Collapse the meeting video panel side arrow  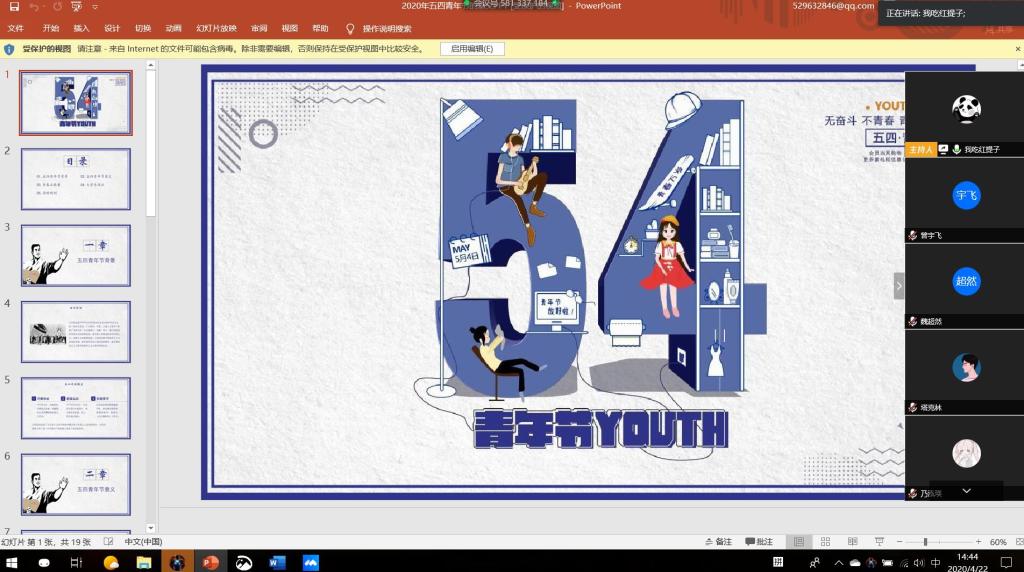coord(898,285)
